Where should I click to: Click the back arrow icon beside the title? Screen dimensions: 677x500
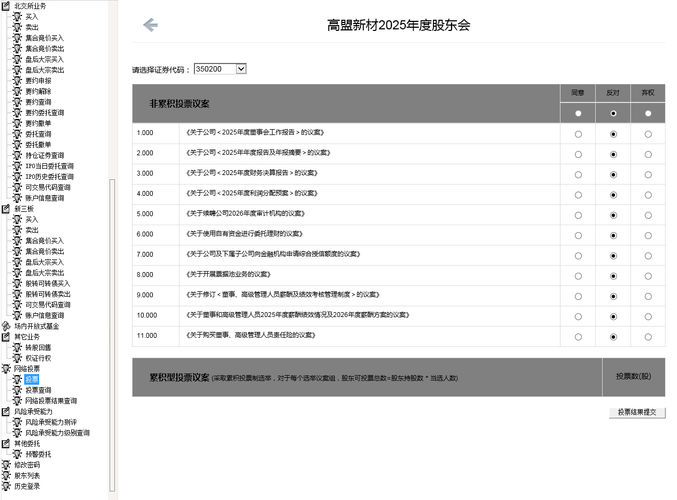point(150,25)
